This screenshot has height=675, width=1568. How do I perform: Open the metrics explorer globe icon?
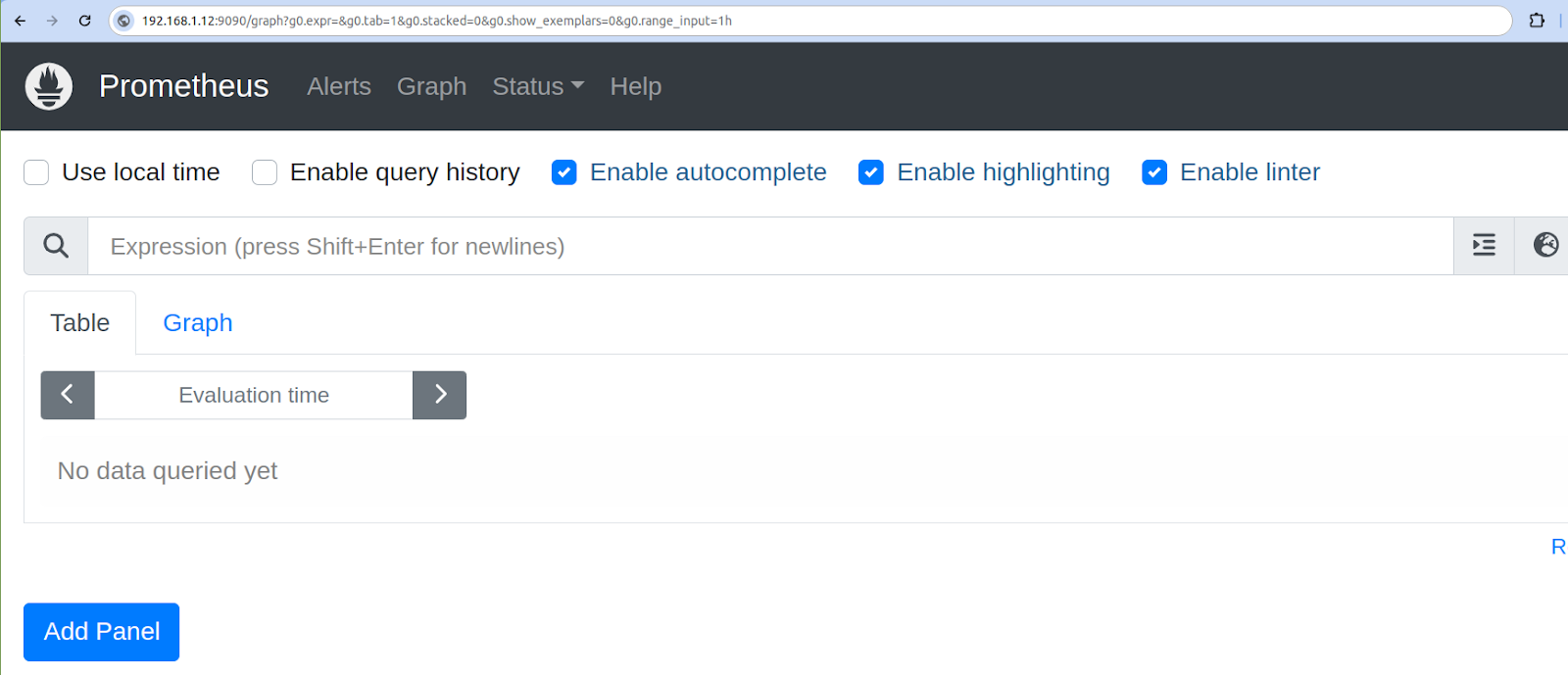coord(1545,246)
